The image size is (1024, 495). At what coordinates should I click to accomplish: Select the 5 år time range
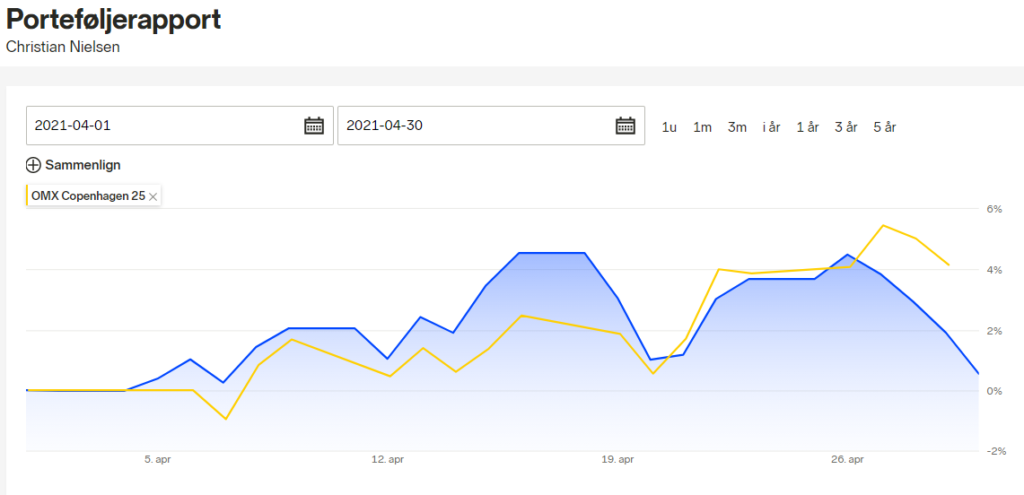point(885,127)
